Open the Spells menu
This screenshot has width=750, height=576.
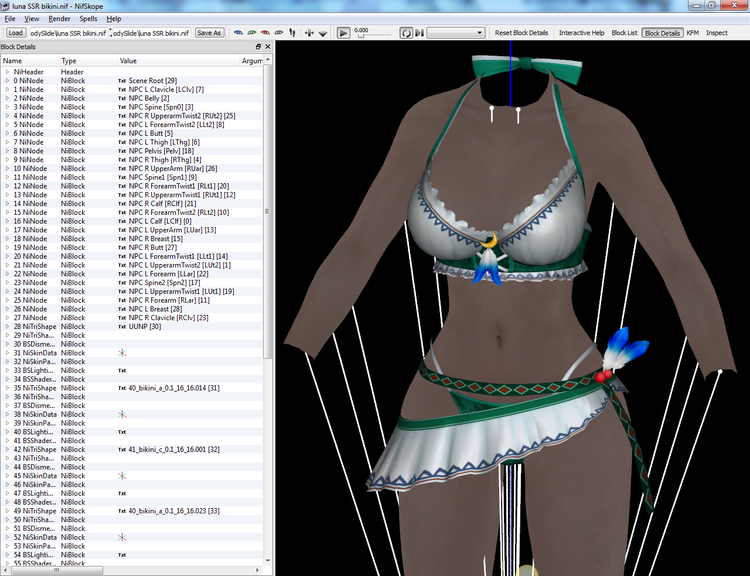pos(88,19)
